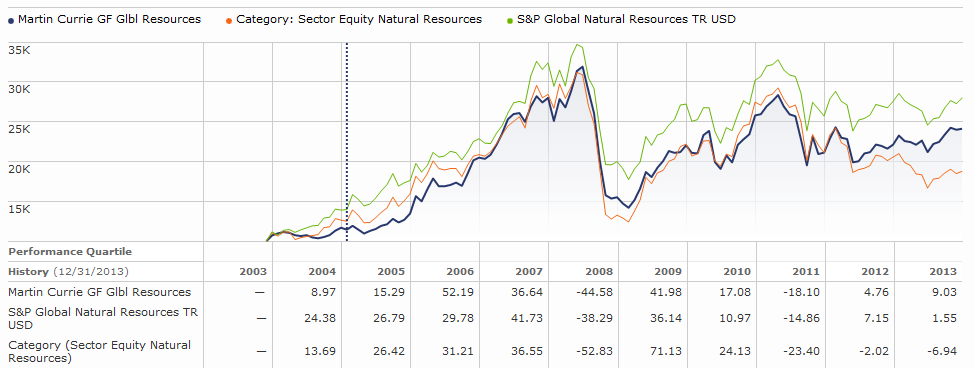Image resolution: width=975 pixels, height=368 pixels.
Task: Select the Category: Sector Equity Natural Resources legend text
Action: coord(359,19)
